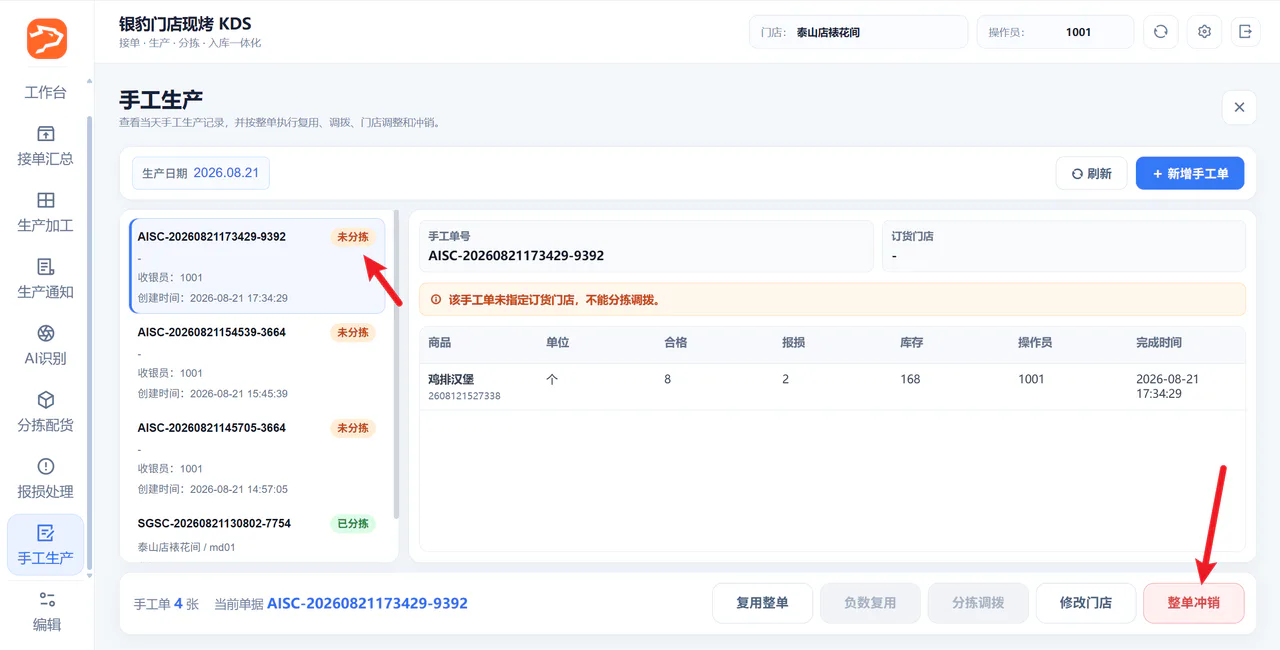Click the 报损 column header

pos(794,342)
